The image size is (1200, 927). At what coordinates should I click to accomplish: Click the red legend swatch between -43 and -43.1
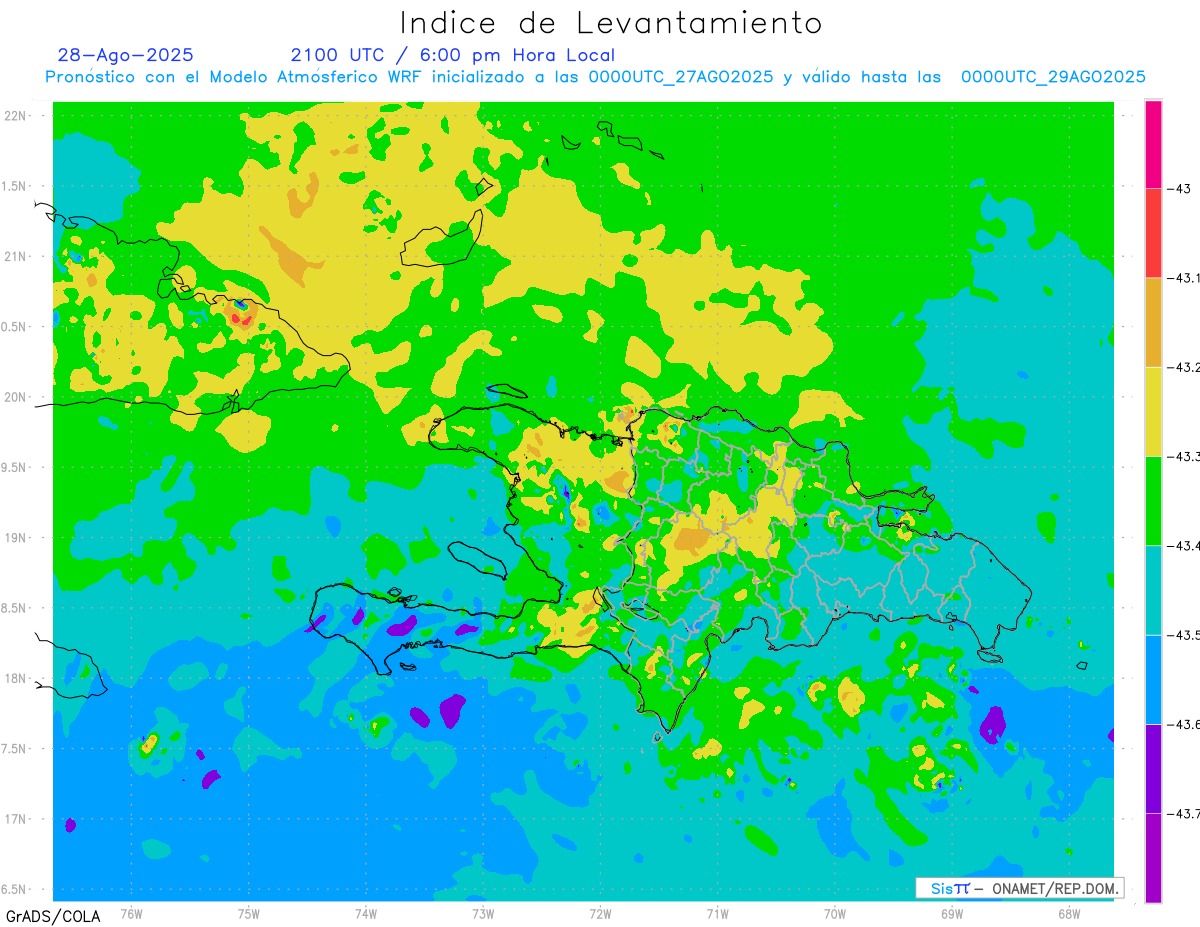point(1153,233)
